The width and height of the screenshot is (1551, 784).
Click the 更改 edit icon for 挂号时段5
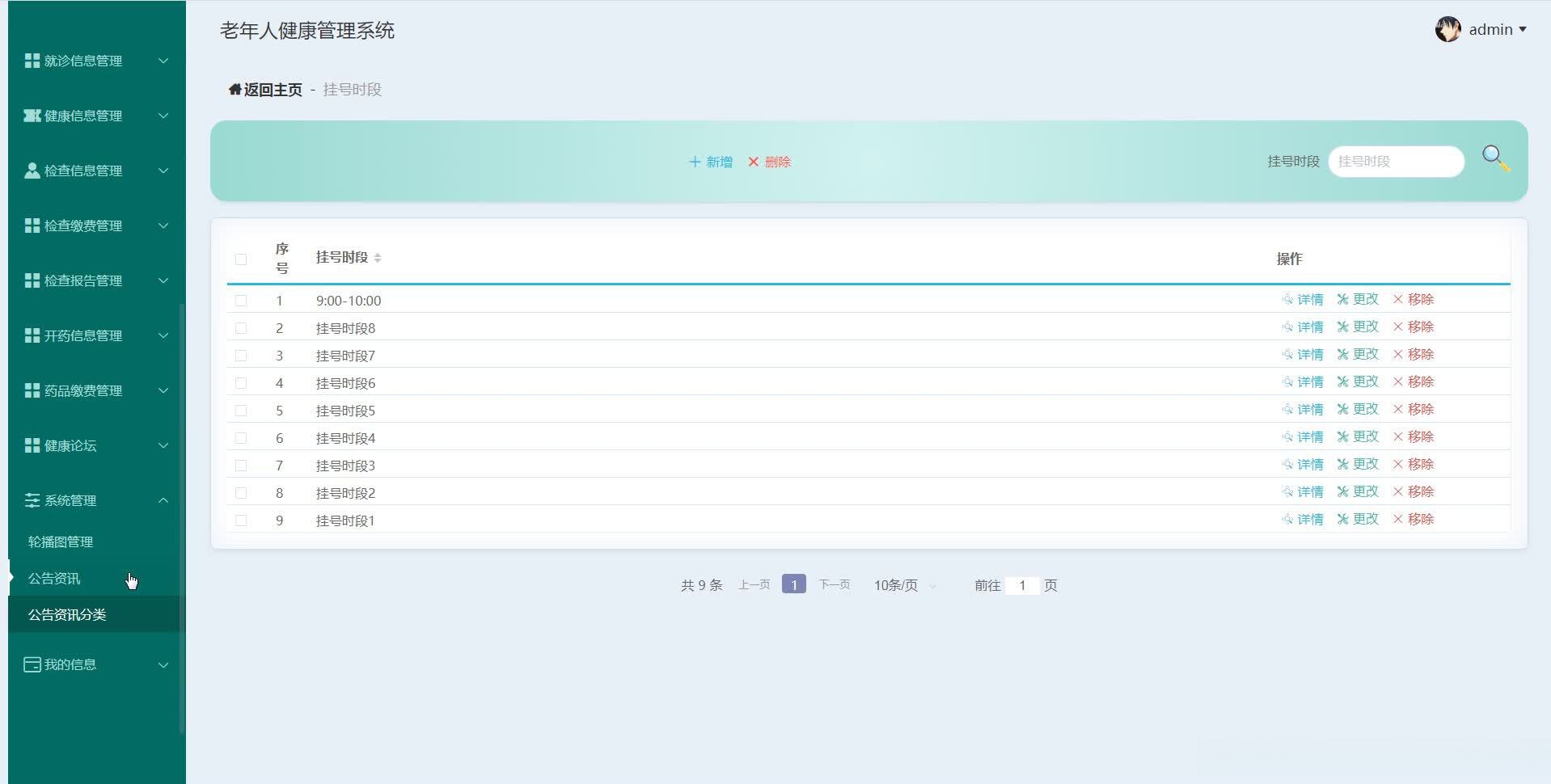point(1342,409)
